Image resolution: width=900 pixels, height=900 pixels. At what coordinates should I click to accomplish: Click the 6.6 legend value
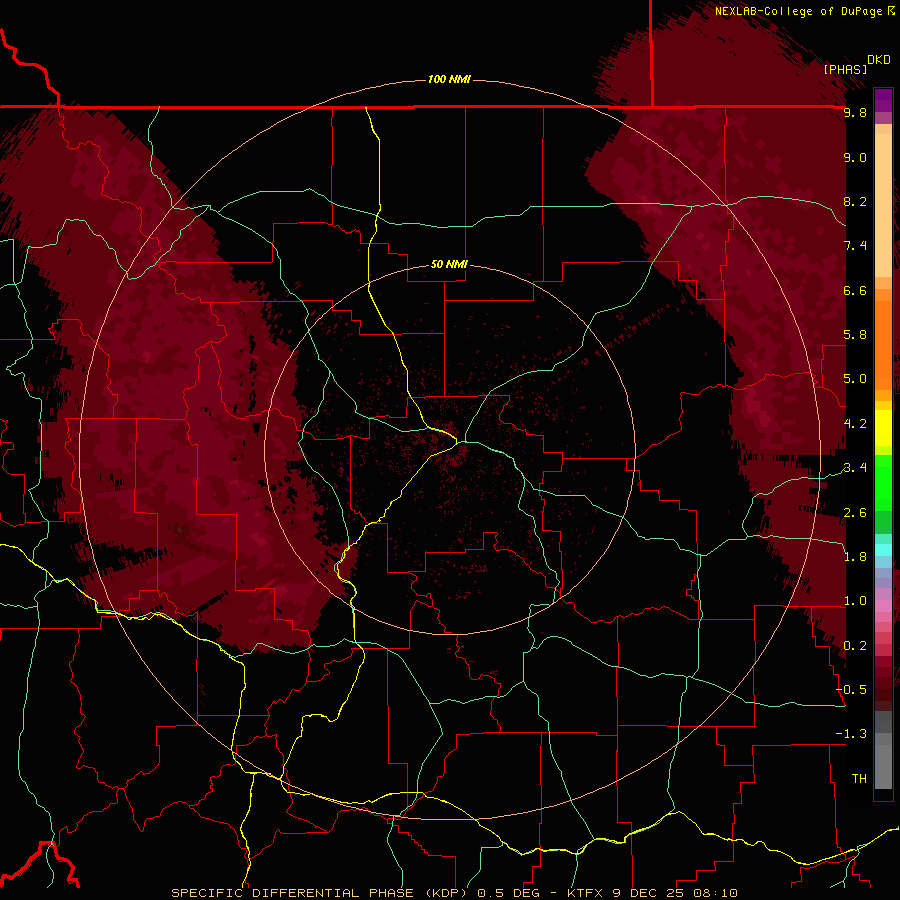tap(855, 290)
